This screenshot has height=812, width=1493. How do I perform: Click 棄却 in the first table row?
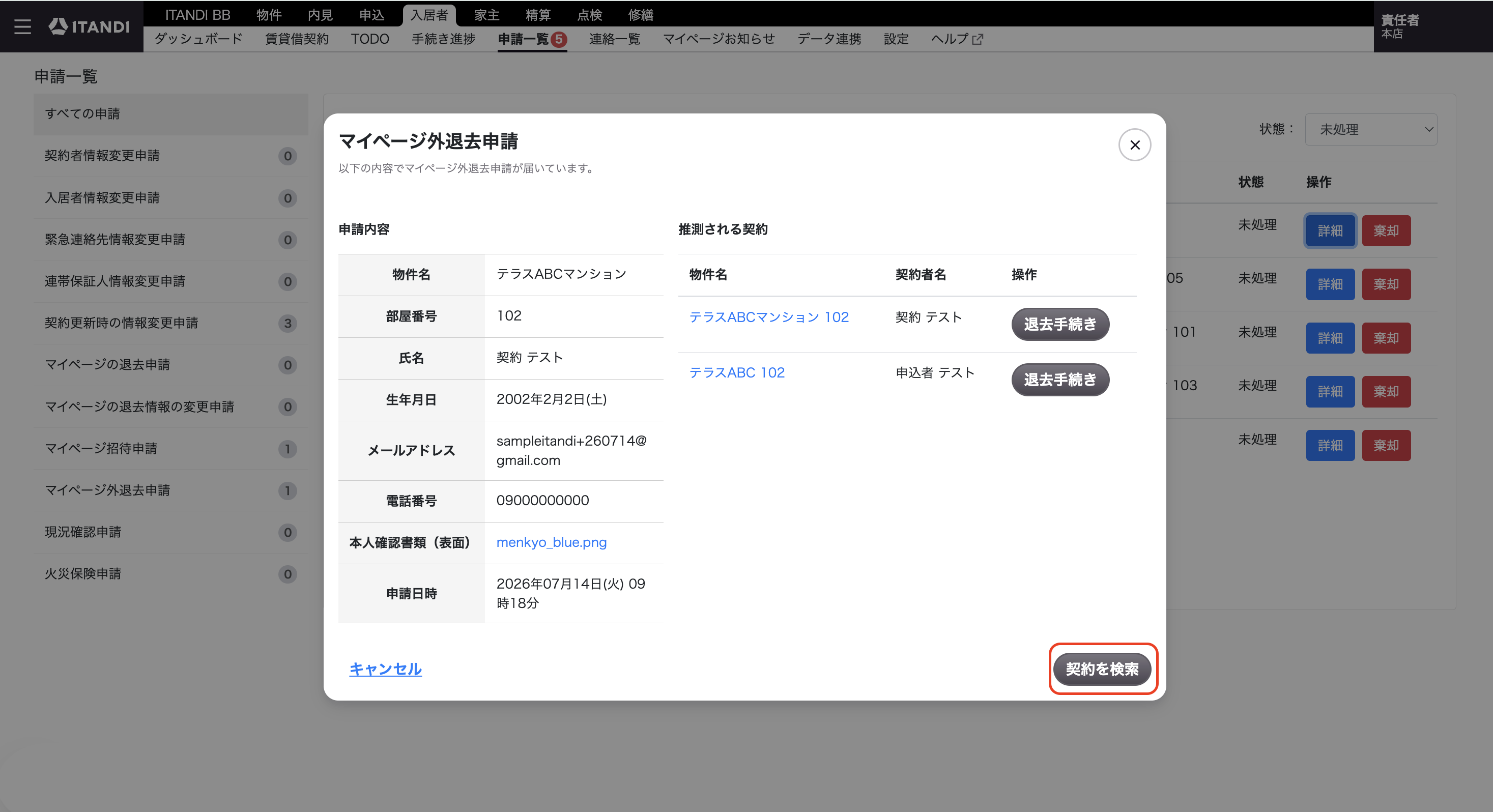click(x=1386, y=230)
